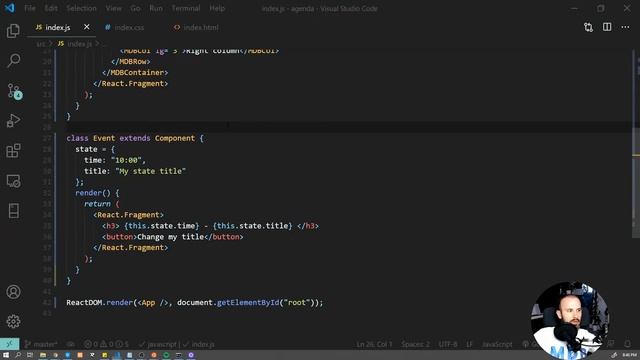640x360 pixels.
Task: Click the green remote window indicator
Action: [x=9, y=344]
